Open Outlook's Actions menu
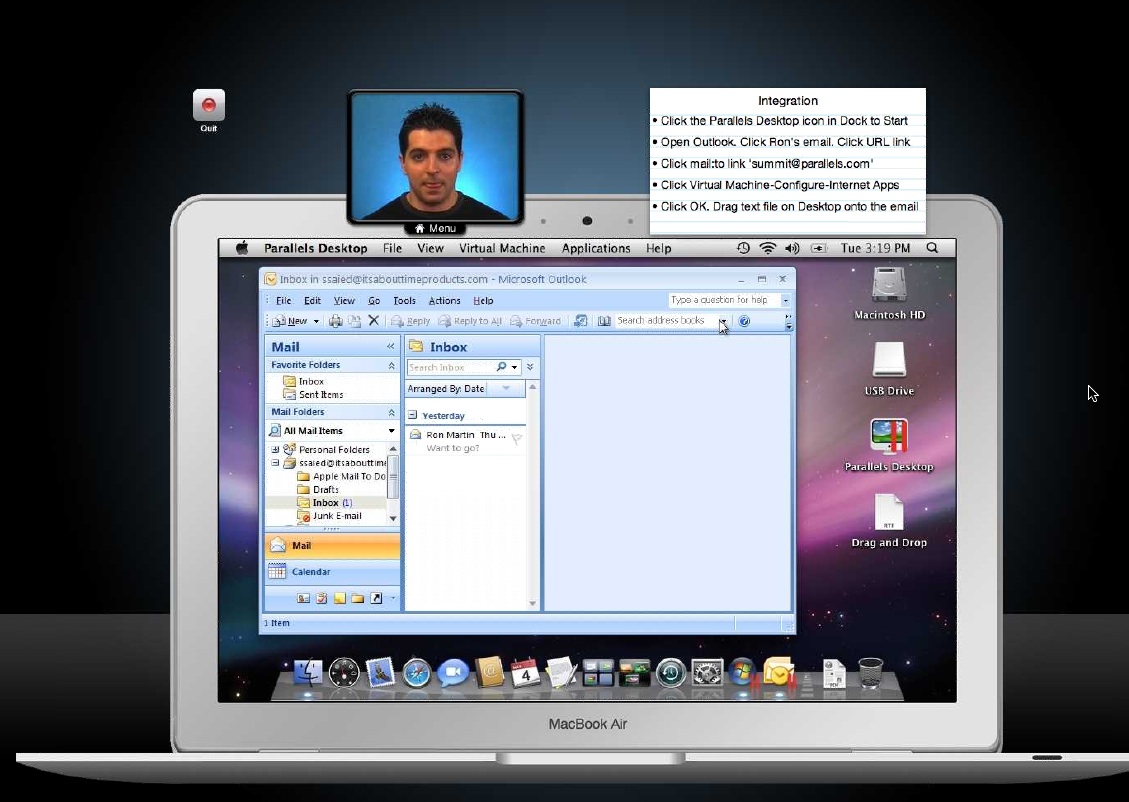Screen dimensions: 1129x802 point(444,301)
